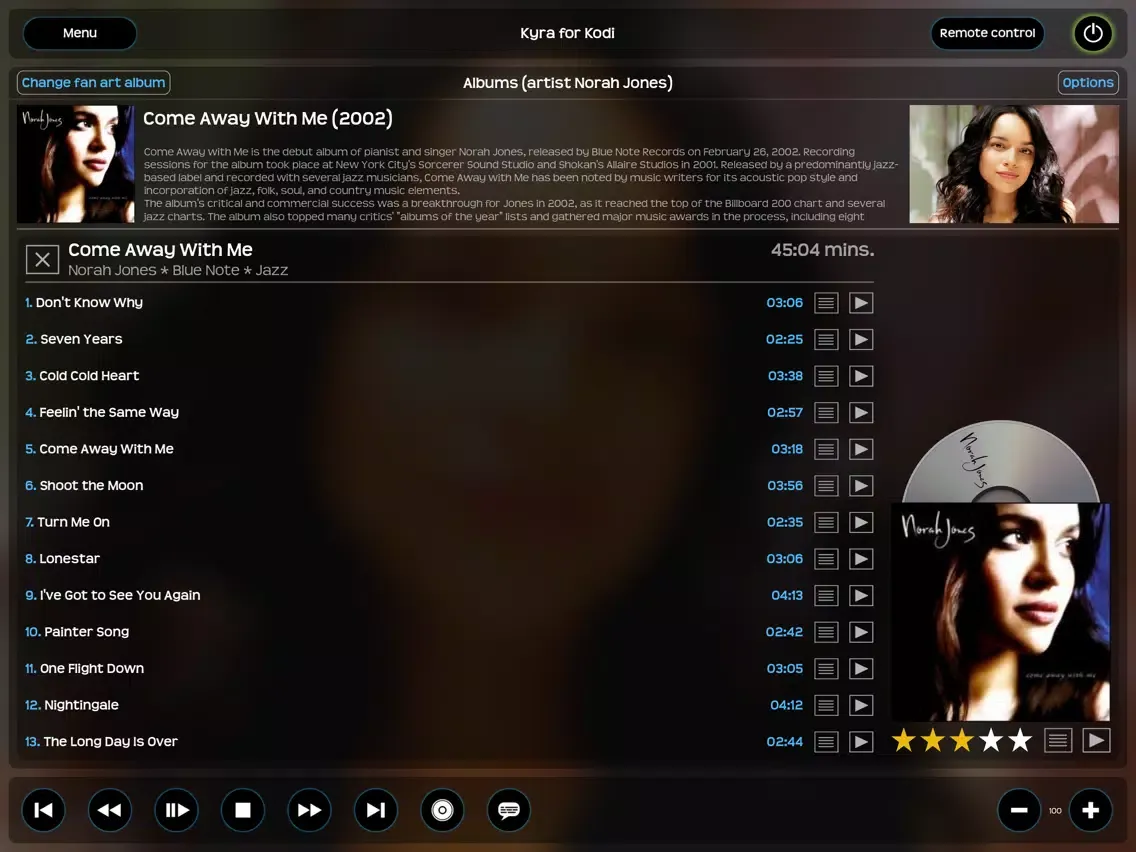Queue I've Got to See You Again
The height and width of the screenshot is (852, 1136).
(x=826, y=596)
